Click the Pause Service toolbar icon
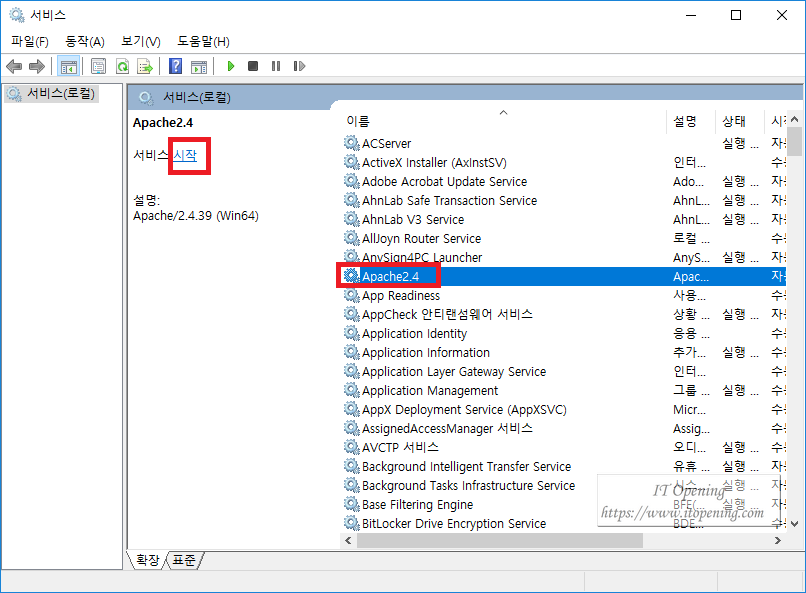806x593 pixels. tap(276, 66)
